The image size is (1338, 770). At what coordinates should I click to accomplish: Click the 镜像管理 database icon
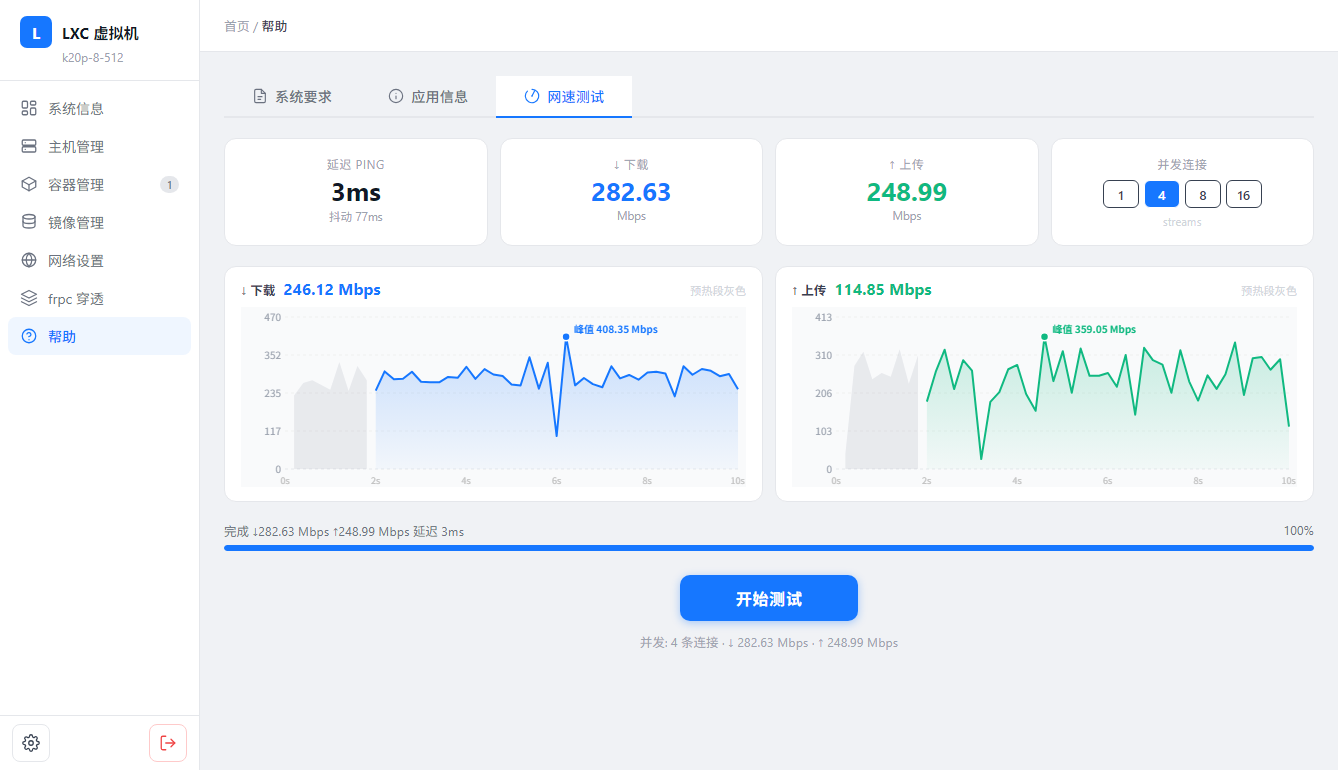coord(29,222)
